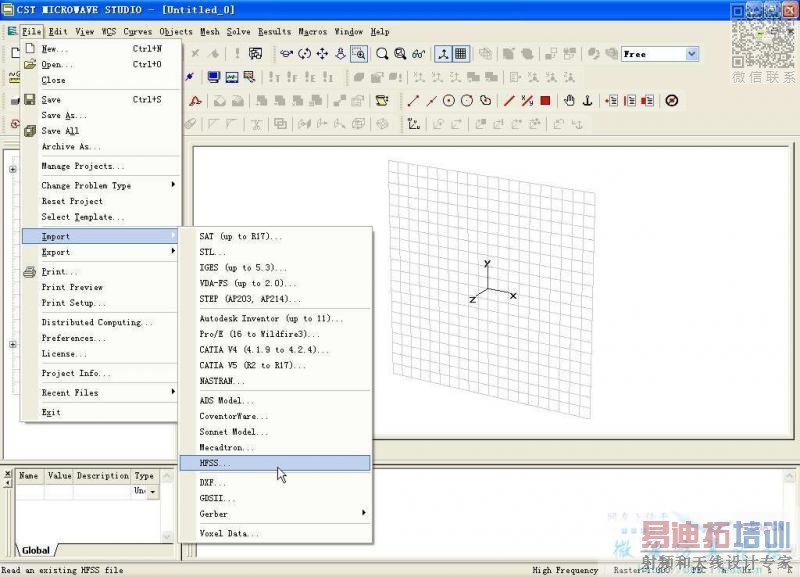Click the blue monitor icon
This screenshot has height=577, width=800.
coord(213,78)
